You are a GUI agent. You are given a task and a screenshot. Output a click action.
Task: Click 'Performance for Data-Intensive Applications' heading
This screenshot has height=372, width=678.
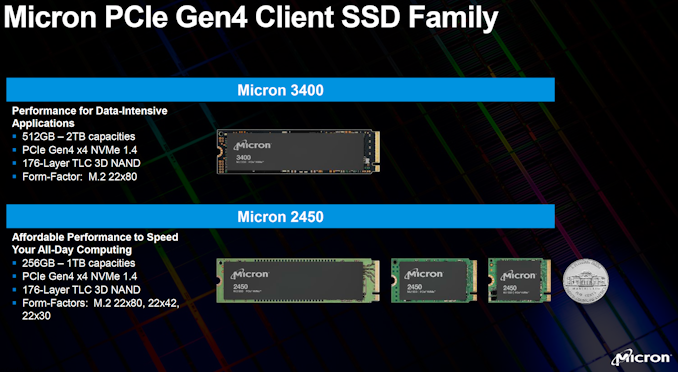coord(90,117)
